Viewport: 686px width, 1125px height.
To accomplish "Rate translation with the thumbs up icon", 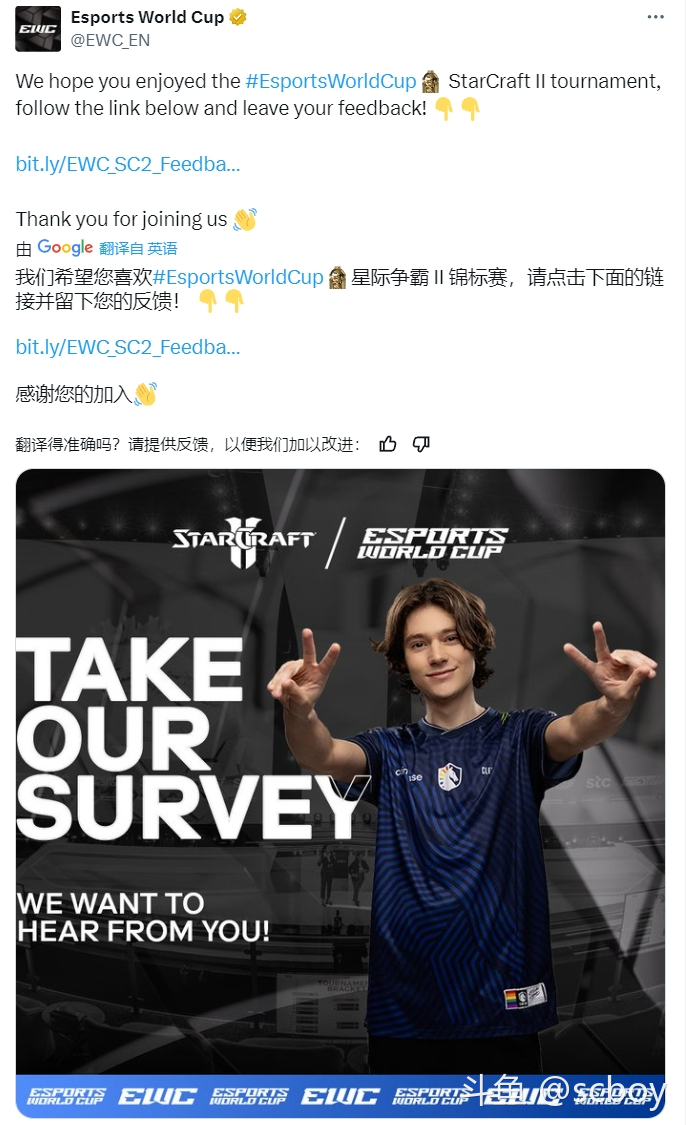I will click(387, 444).
